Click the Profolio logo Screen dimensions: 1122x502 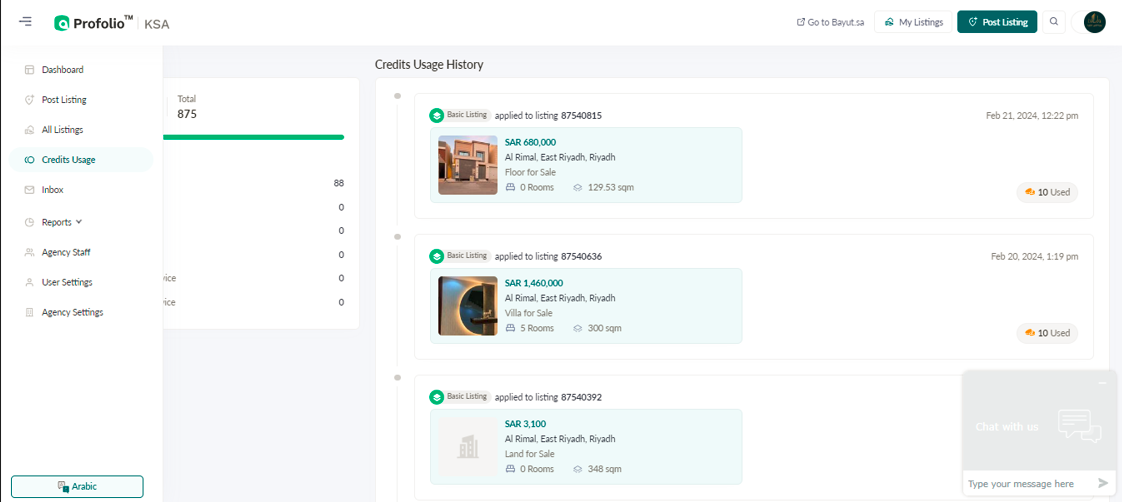click(95, 22)
